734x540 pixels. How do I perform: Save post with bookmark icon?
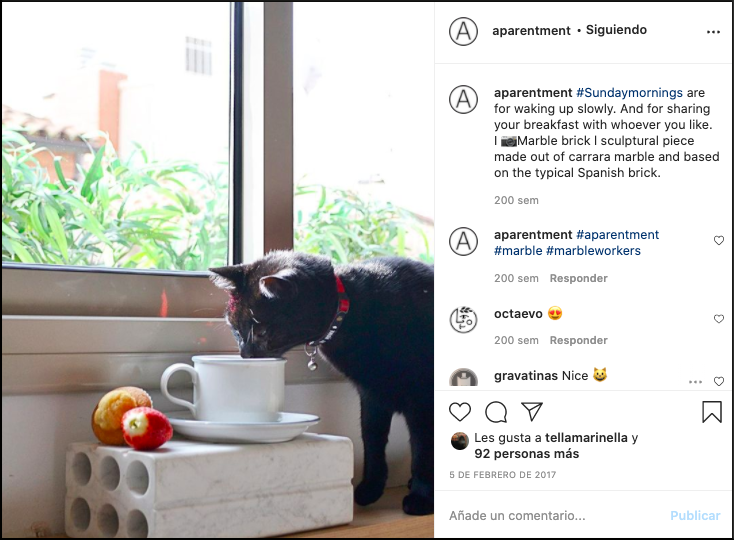pos(712,412)
